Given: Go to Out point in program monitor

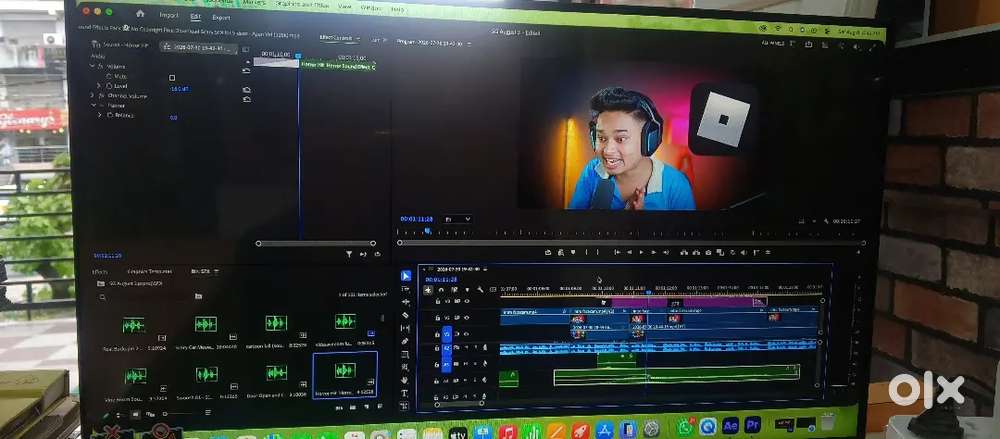Looking at the screenshot, I should coord(665,253).
